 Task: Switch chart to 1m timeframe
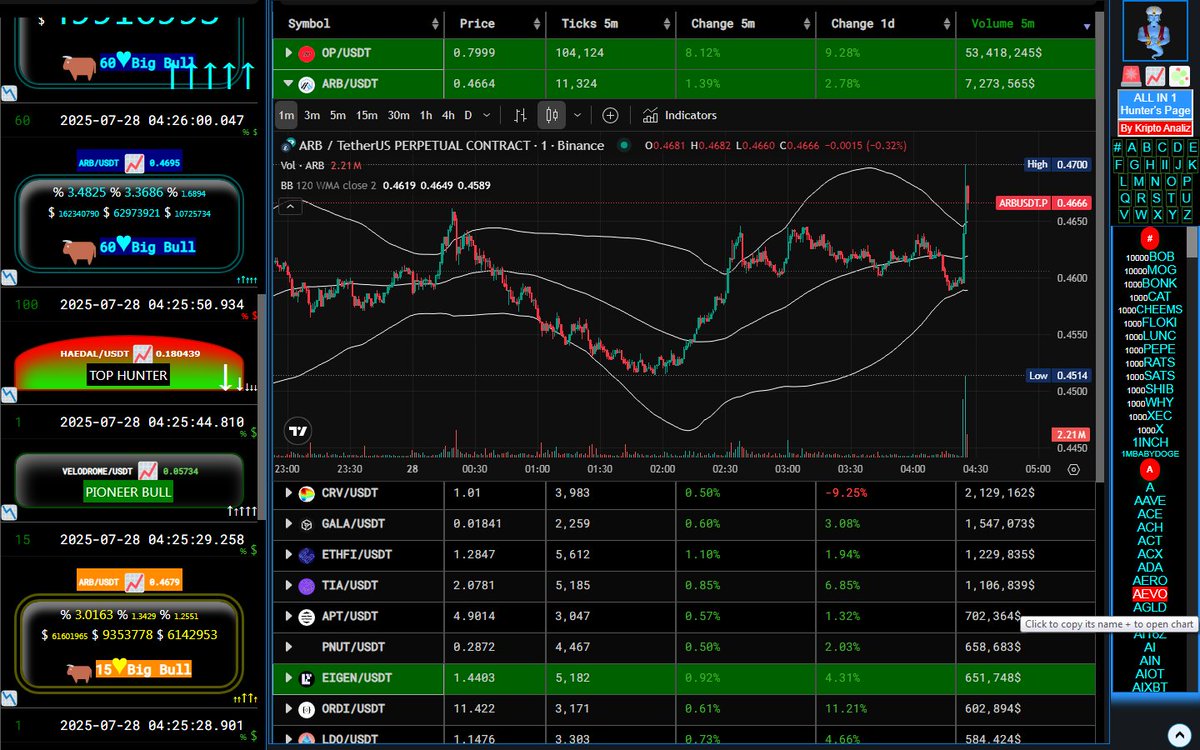[286, 115]
